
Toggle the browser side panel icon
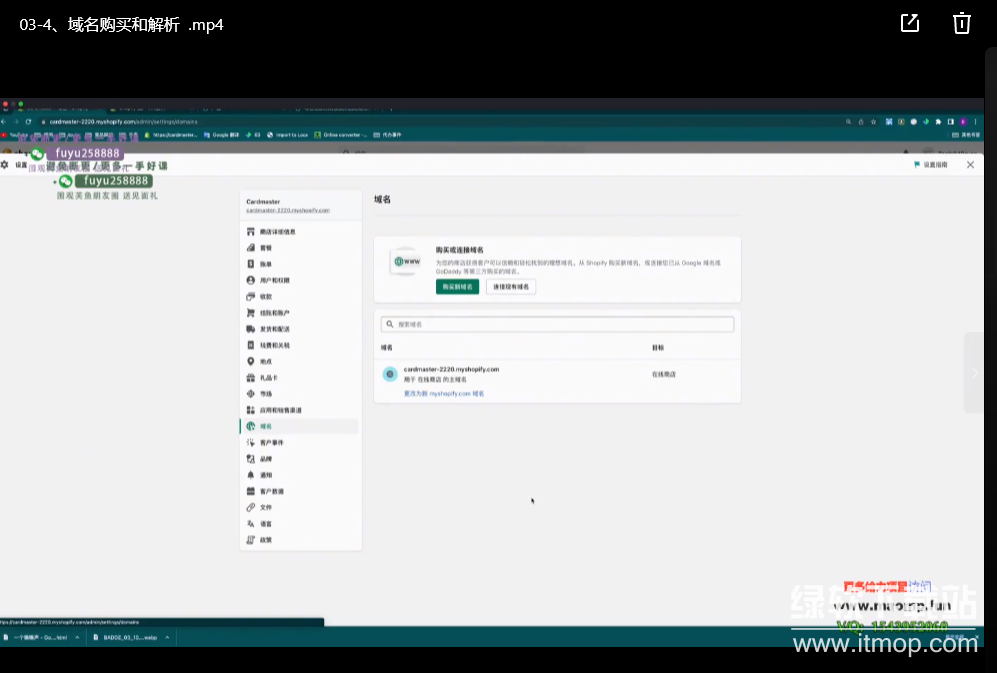pyautogui.click(x=951, y=121)
